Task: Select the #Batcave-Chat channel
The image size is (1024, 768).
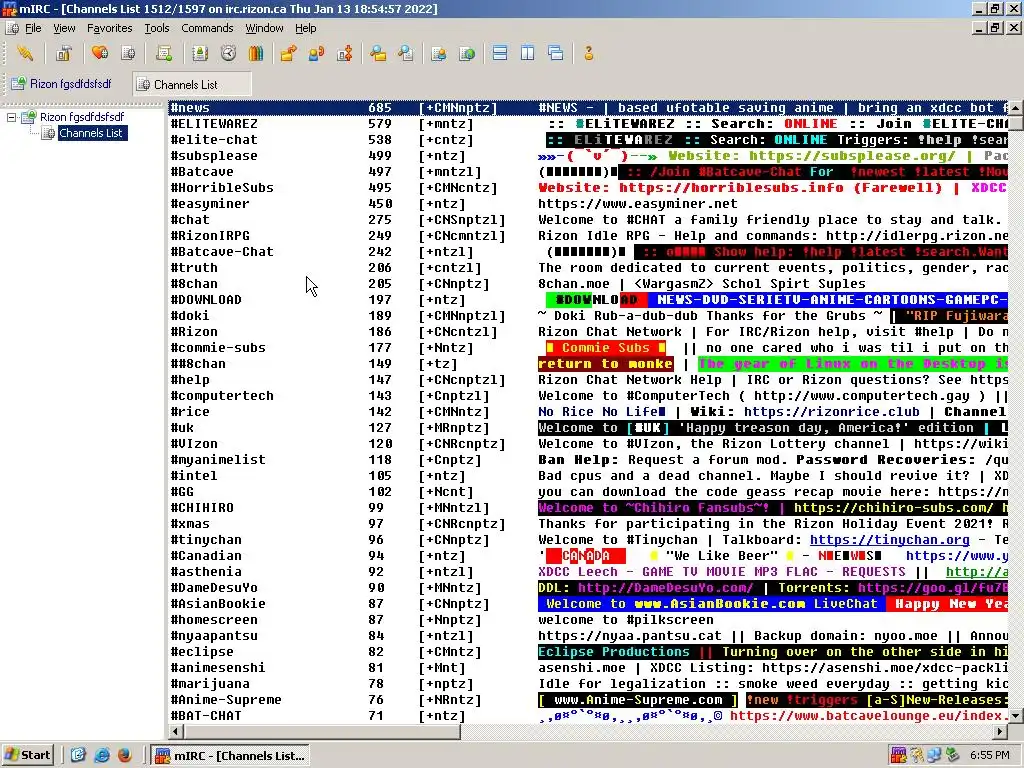Action: pyautogui.click(x=588, y=251)
